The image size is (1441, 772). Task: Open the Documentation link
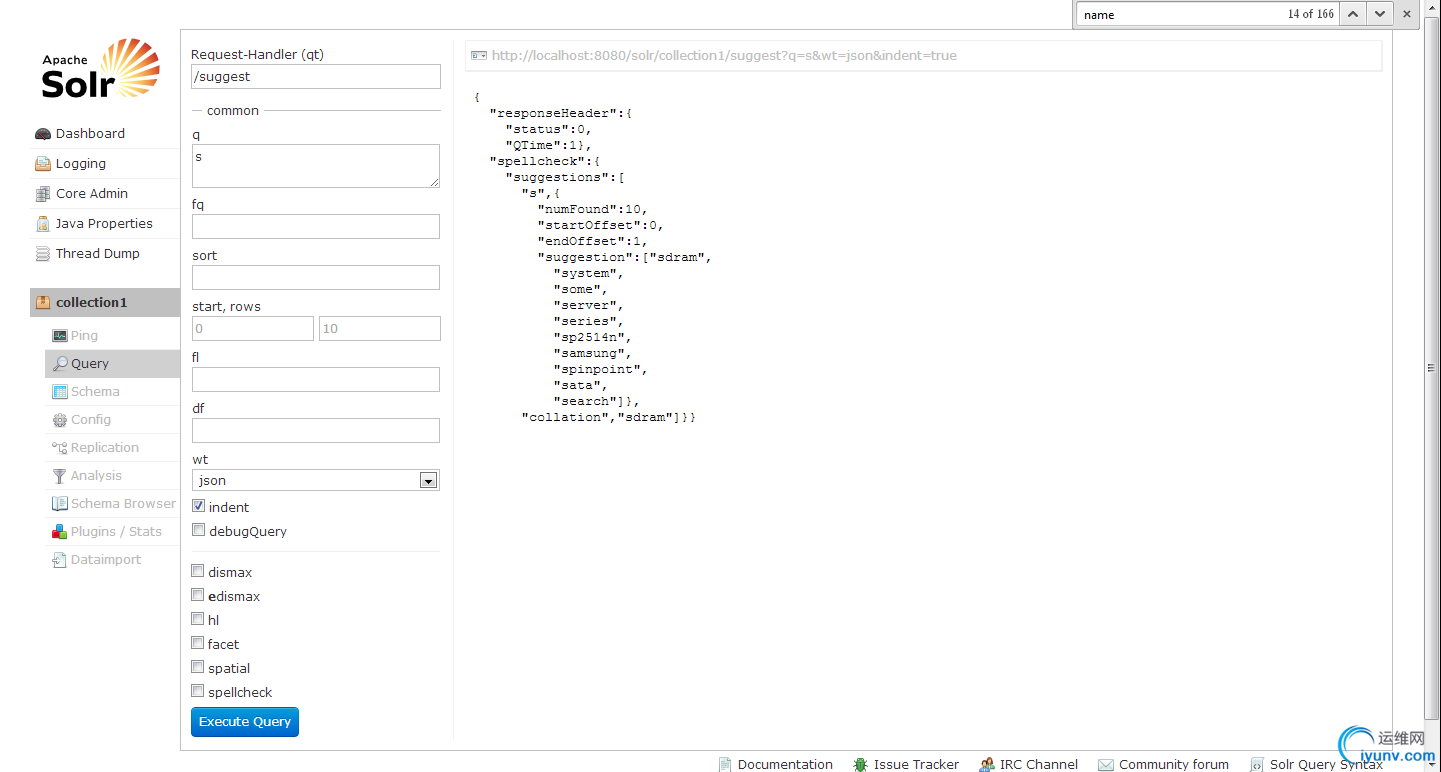785,765
